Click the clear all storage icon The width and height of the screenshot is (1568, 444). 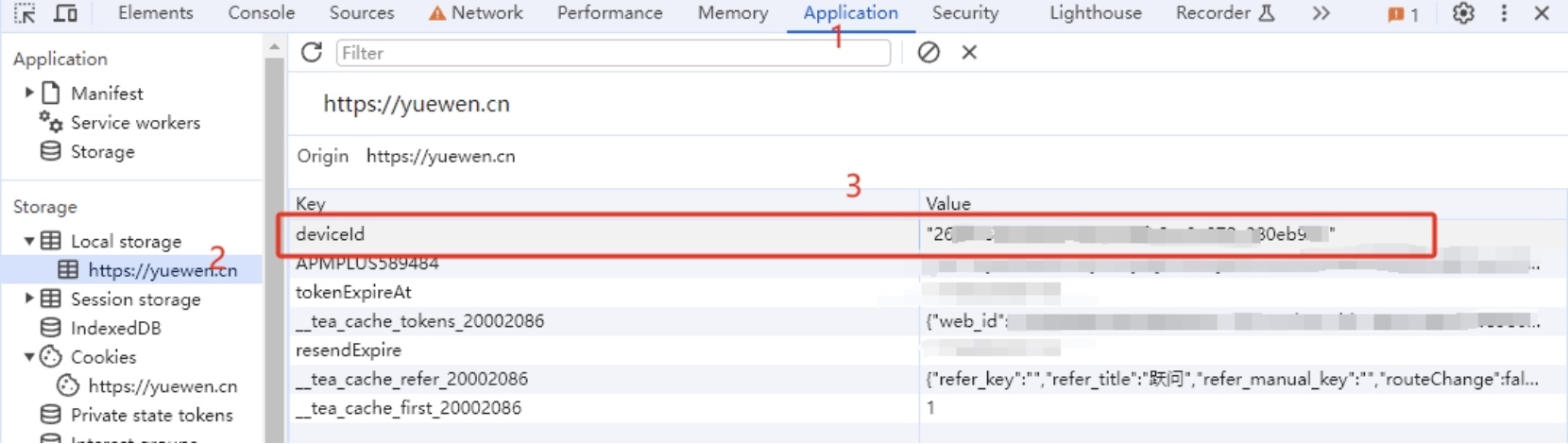[x=929, y=52]
